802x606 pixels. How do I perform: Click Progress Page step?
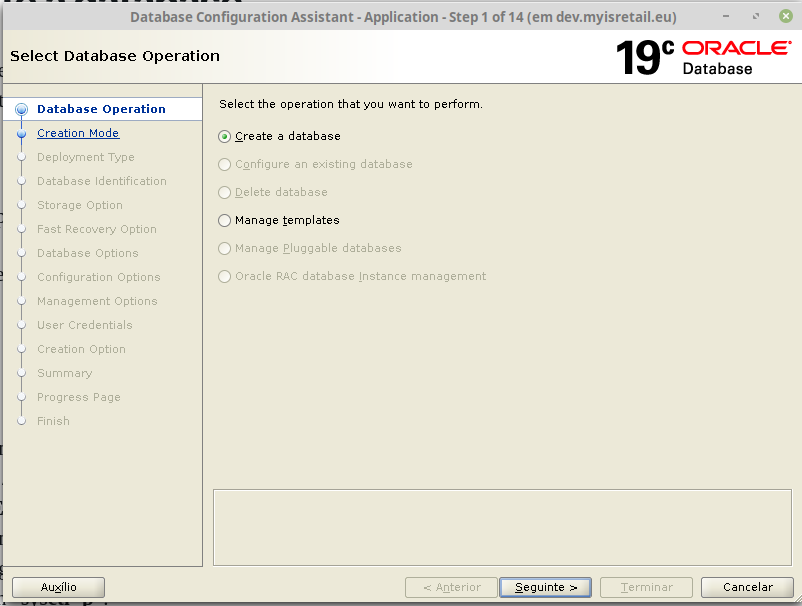[79, 397]
